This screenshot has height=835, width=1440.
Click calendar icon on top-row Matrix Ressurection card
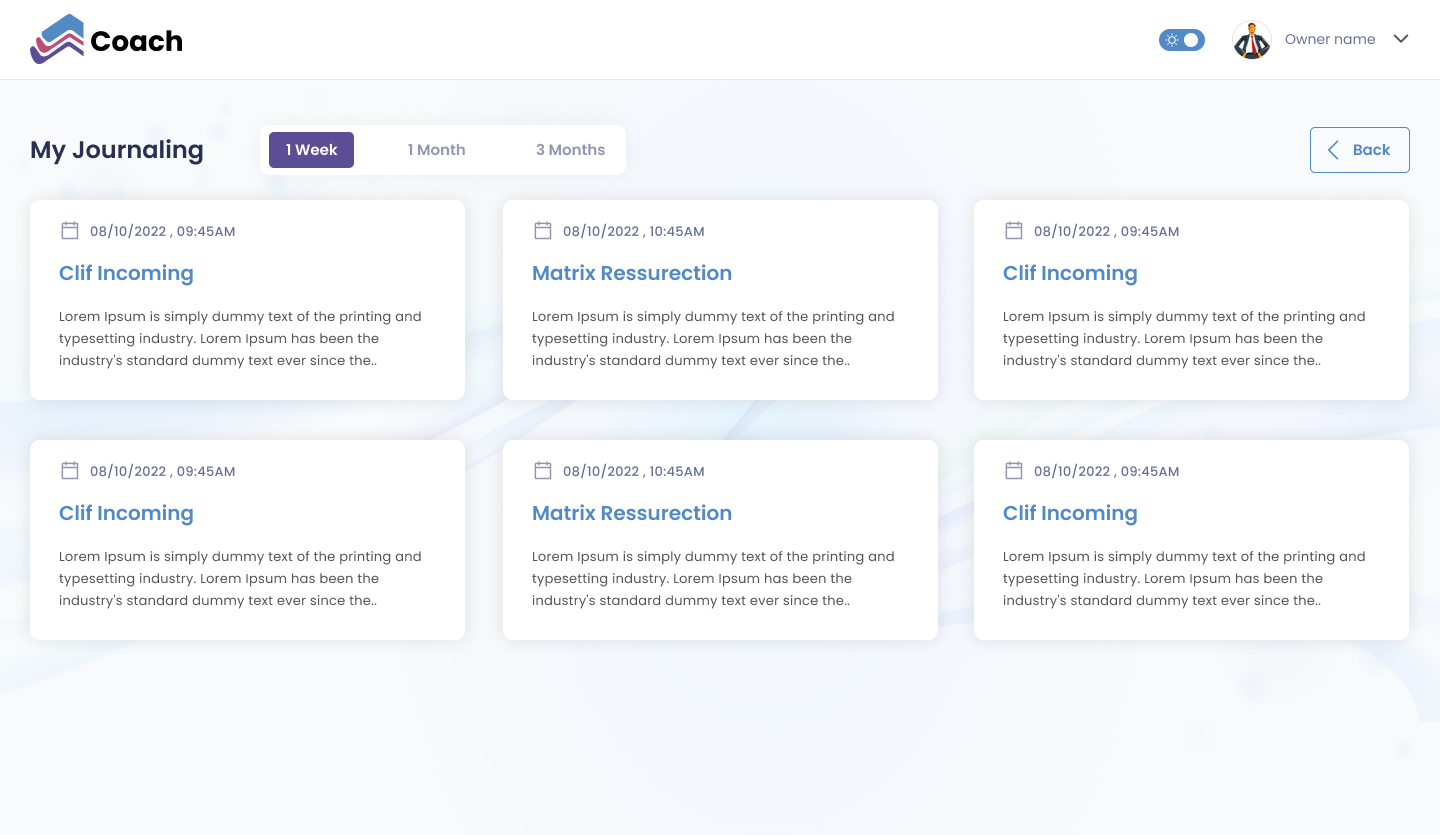(x=543, y=231)
